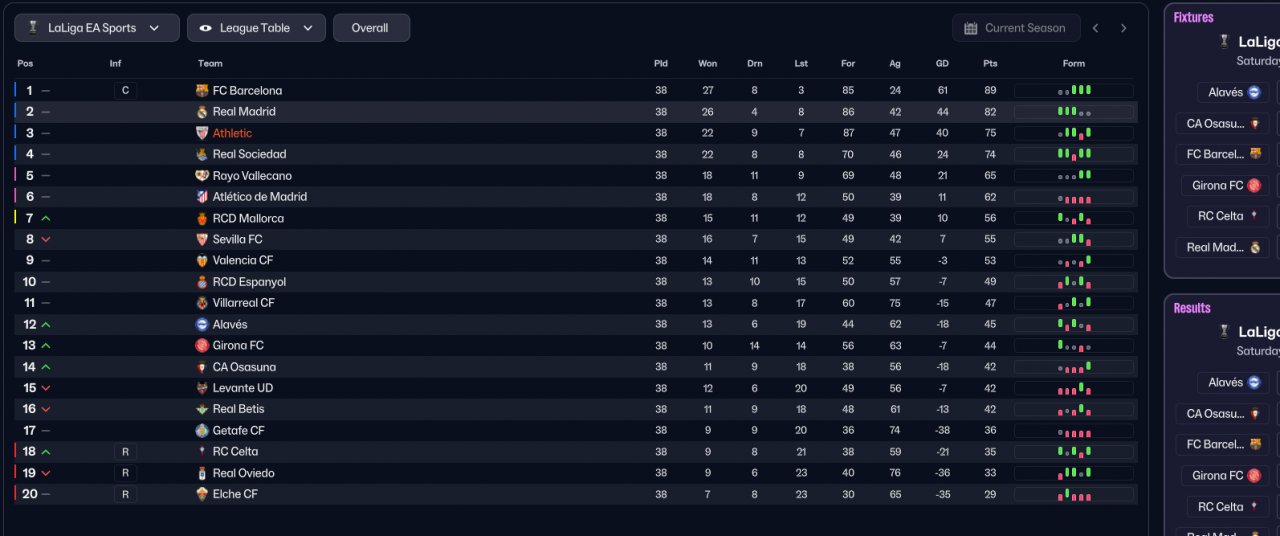Click the Real Madrid club crest
Viewport: 1280px width, 536px height.
[202, 112]
